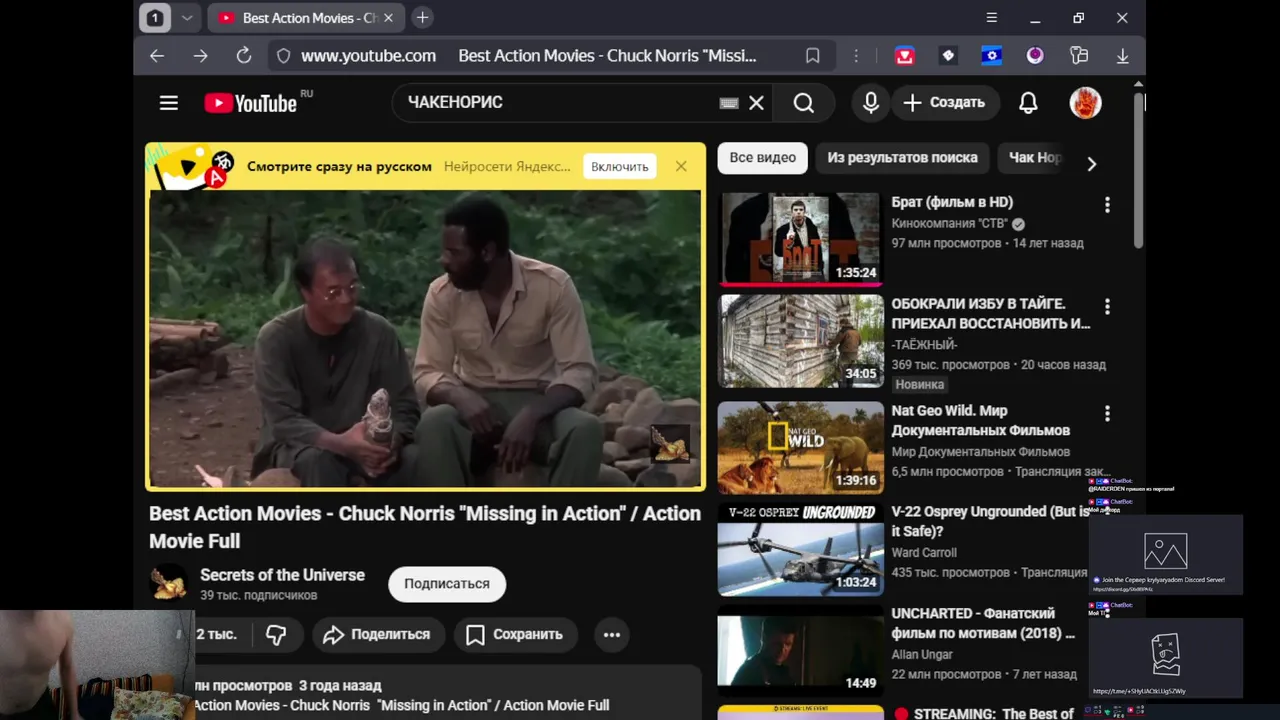
Task: Open Брат (фильм в HD) thumbnail
Action: coord(801,238)
